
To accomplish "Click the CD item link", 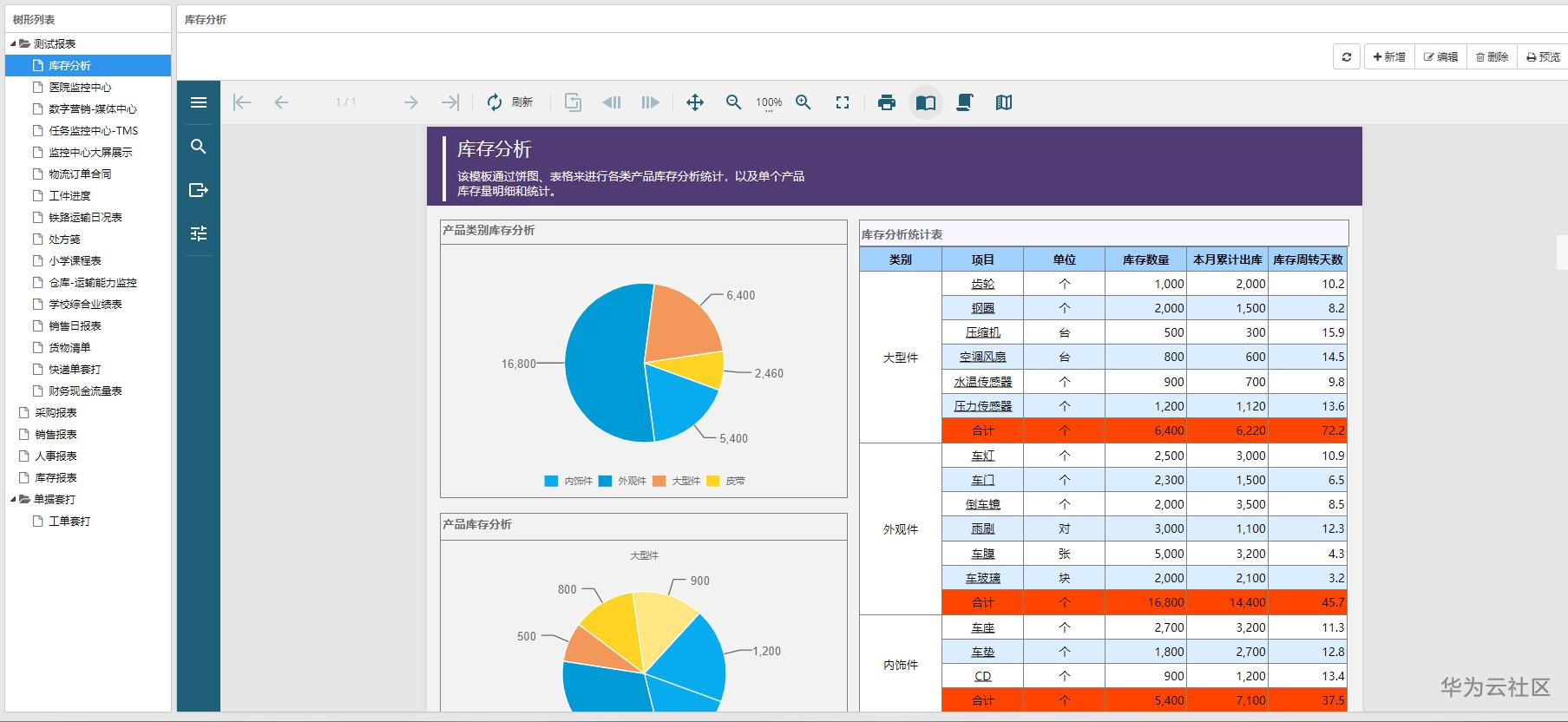I will point(983,676).
